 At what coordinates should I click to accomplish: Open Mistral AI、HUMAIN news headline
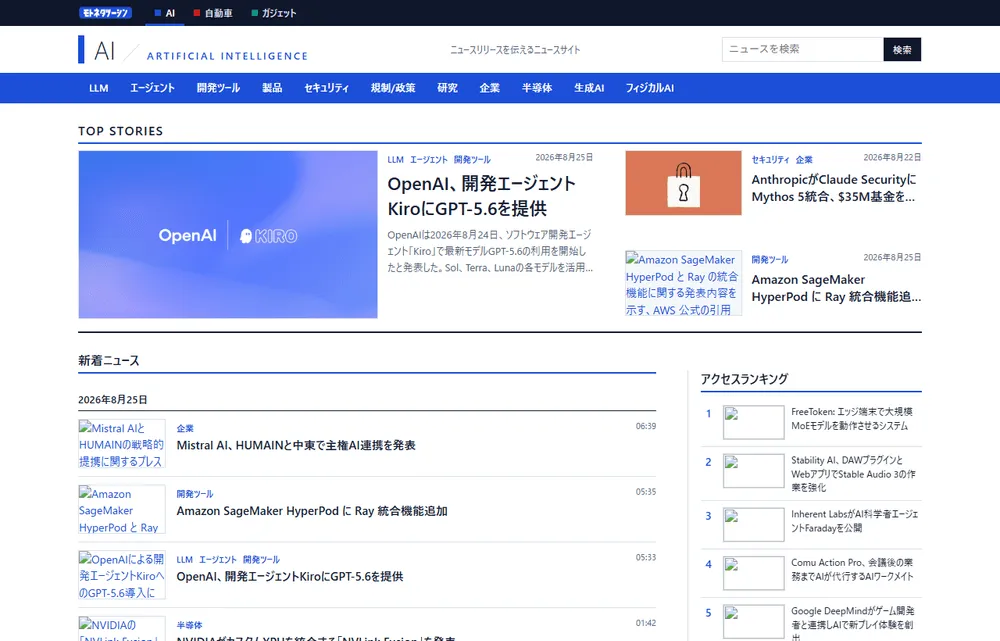296,445
